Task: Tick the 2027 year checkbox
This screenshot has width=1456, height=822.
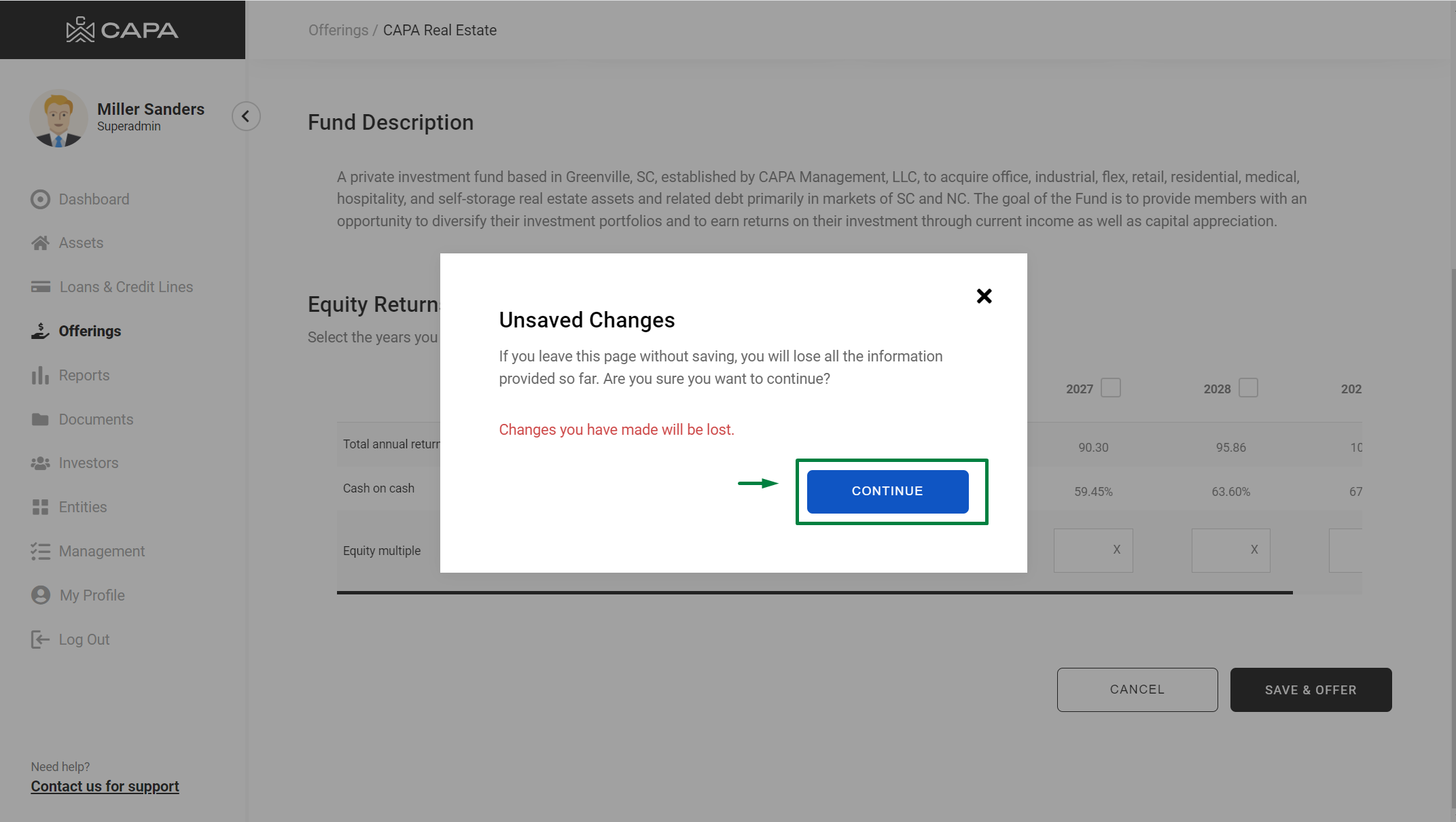Action: [1111, 388]
